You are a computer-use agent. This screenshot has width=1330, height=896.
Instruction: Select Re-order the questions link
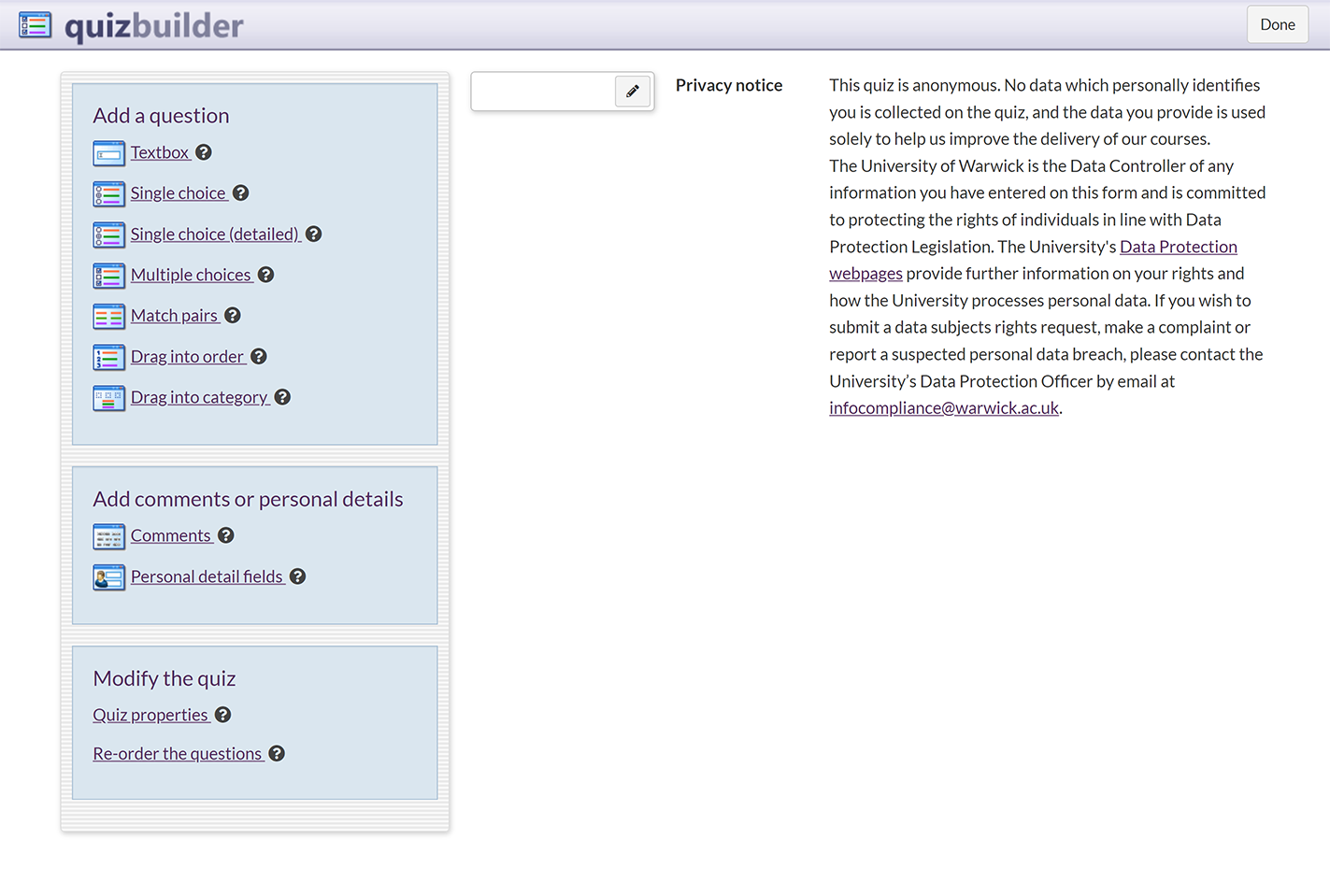[x=177, y=754]
